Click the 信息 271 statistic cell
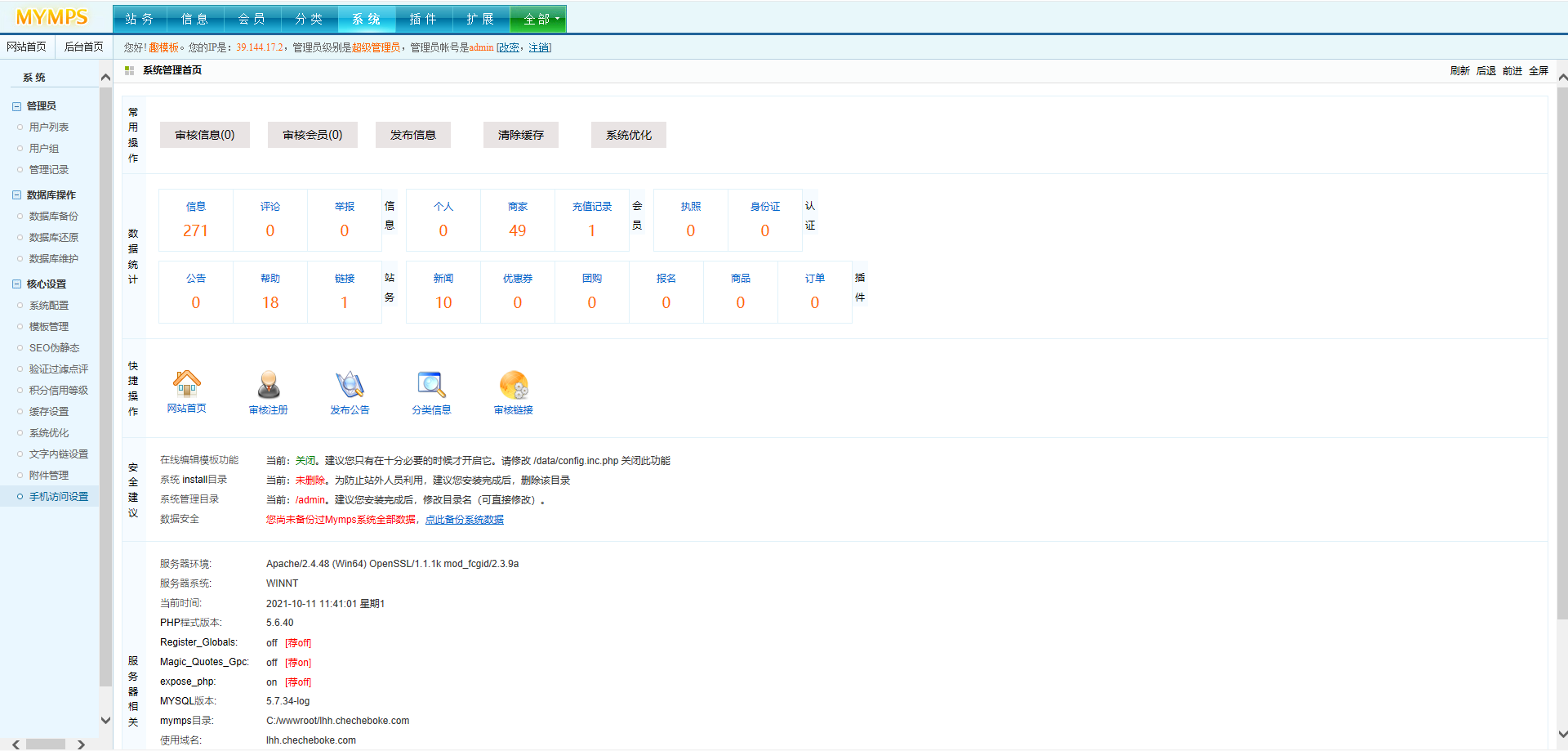1568x751 pixels. [x=196, y=221]
